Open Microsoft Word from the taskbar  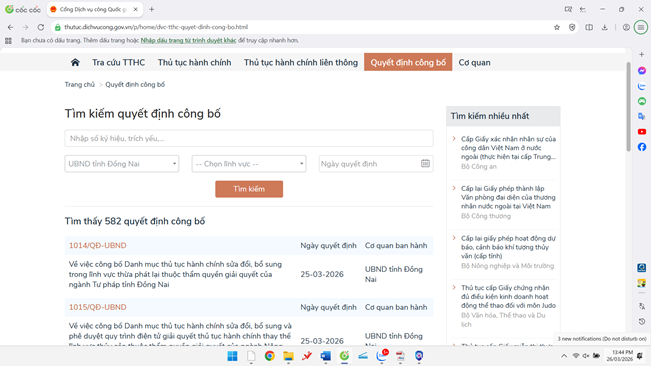[326, 356]
